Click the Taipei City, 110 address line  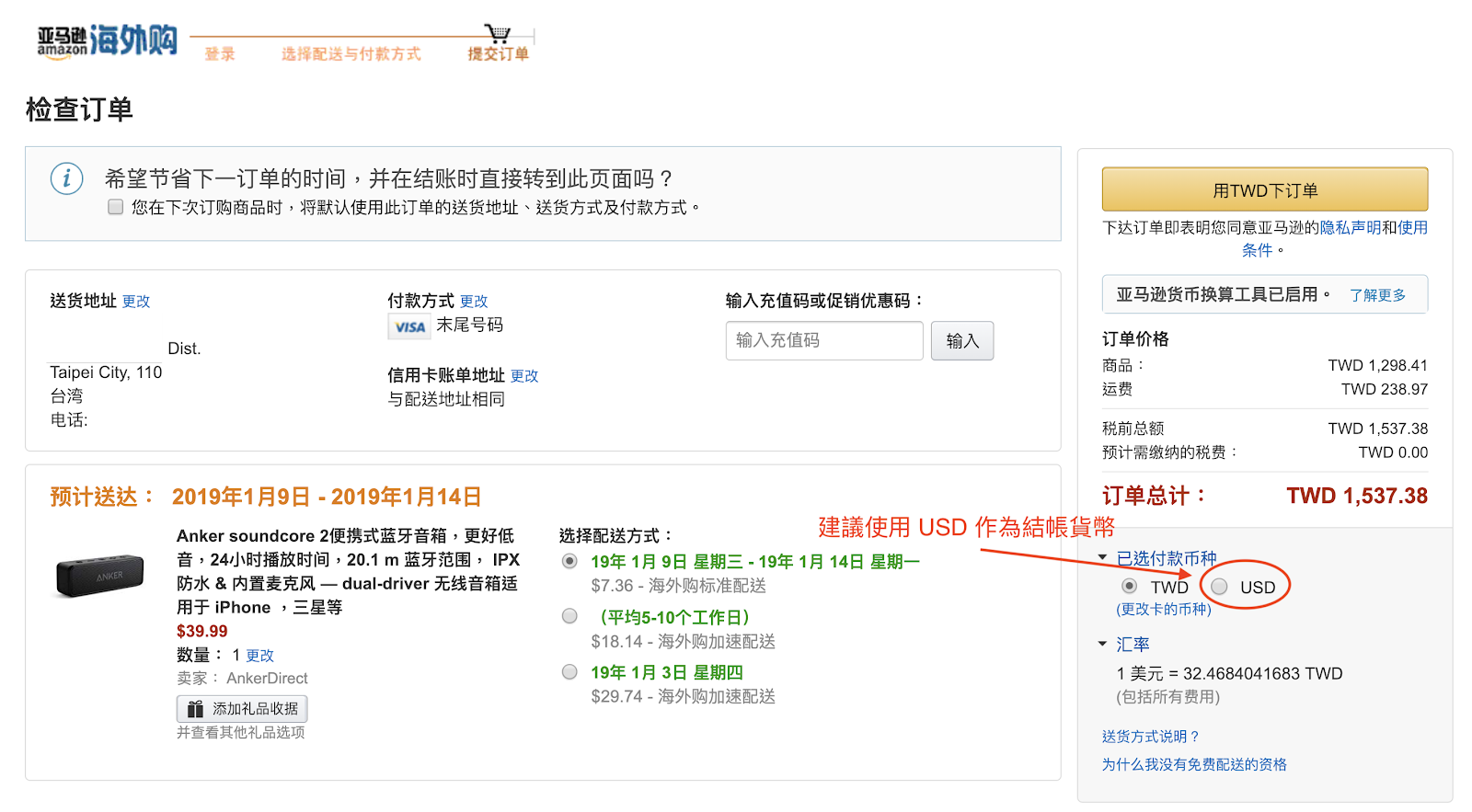[106, 372]
